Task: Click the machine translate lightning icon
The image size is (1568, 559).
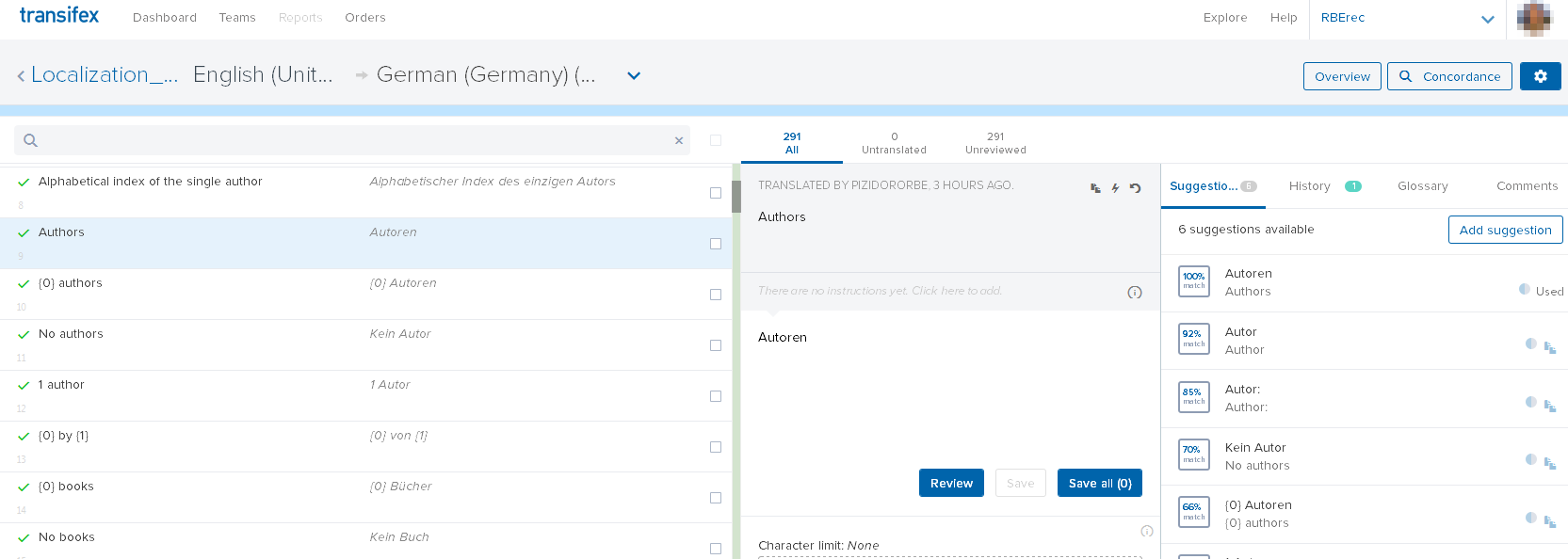Action: [x=1115, y=188]
